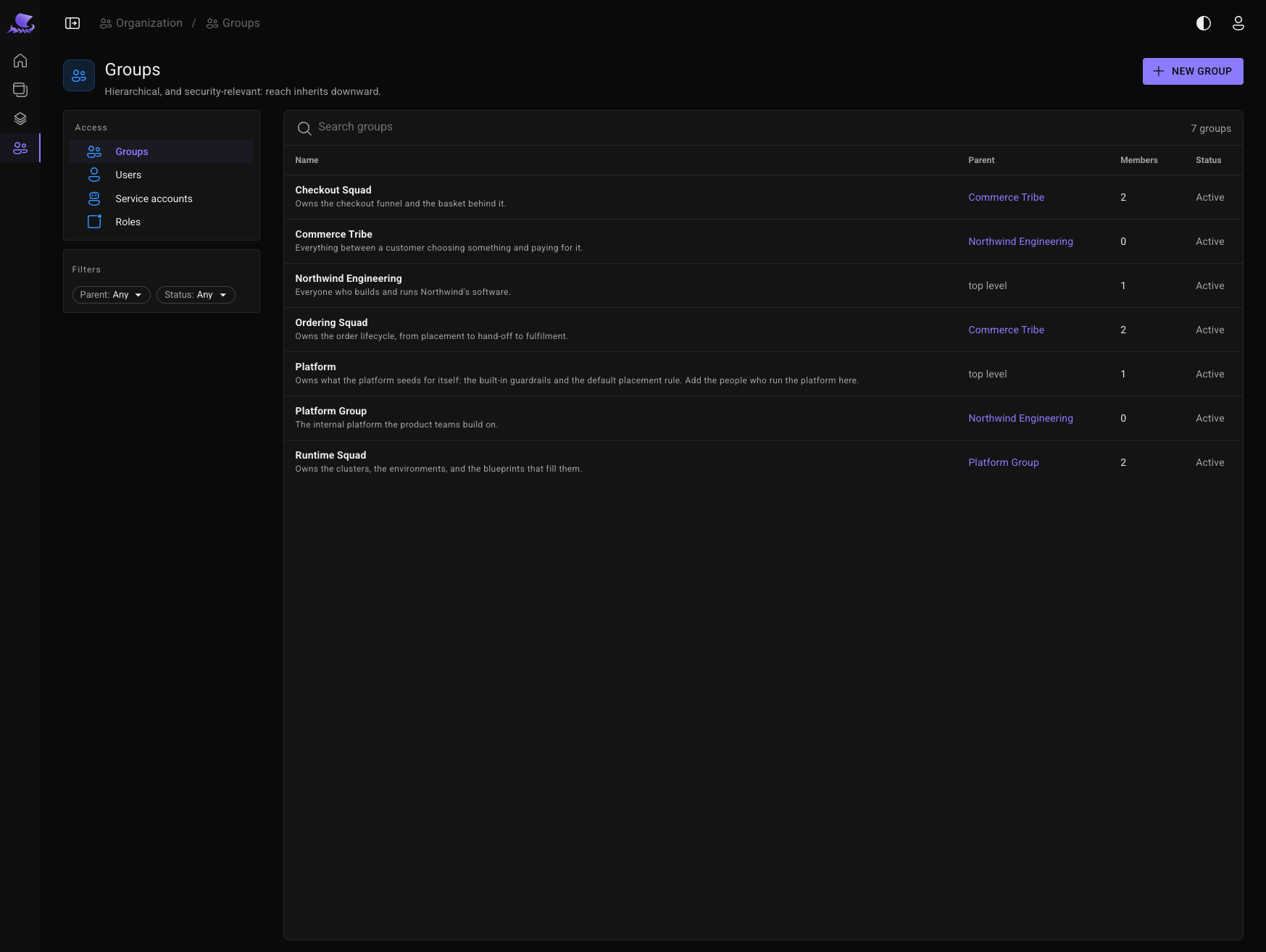Open the Checkout Squad group row
This screenshot has height=952, width=1266.
tap(763, 197)
